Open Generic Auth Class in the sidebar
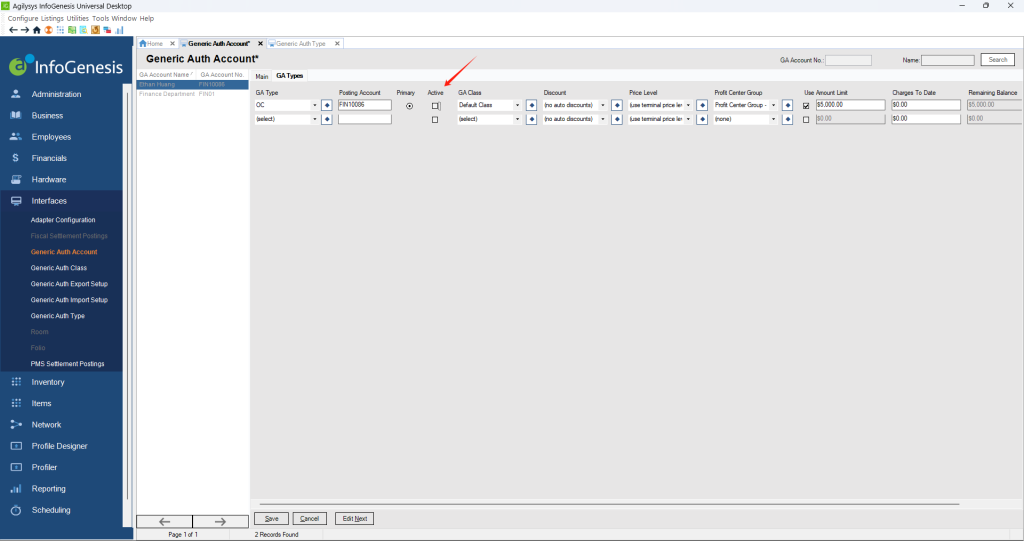 pyautogui.click(x=59, y=268)
